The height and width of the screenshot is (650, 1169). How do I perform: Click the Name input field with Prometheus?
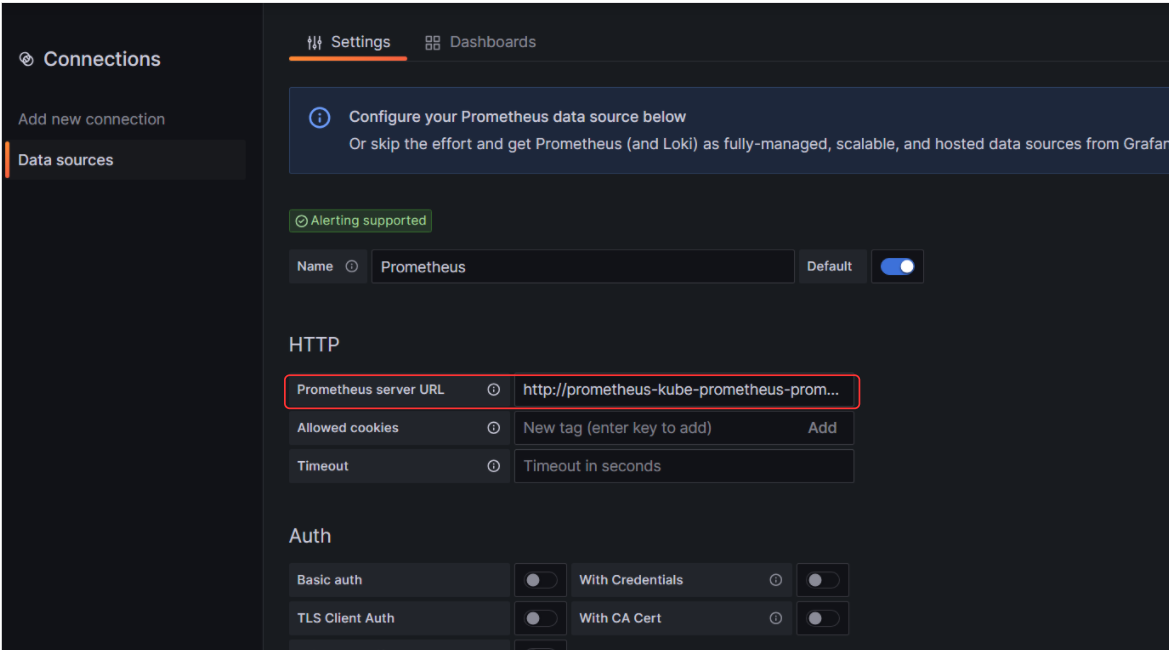pos(582,267)
